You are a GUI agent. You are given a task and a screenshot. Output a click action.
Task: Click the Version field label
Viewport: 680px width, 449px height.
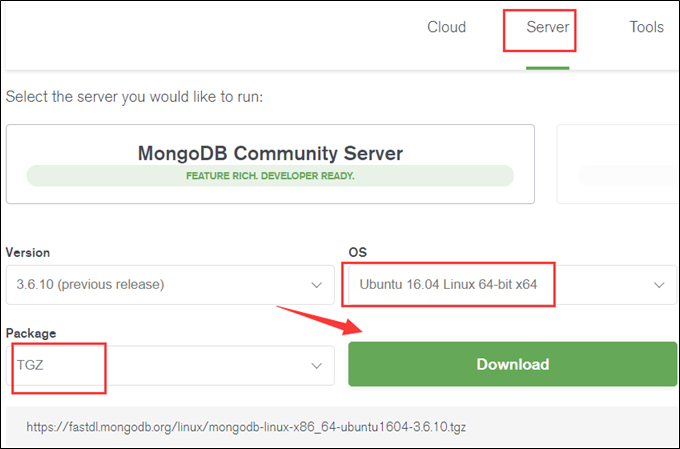pyautogui.click(x=28, y=253)
